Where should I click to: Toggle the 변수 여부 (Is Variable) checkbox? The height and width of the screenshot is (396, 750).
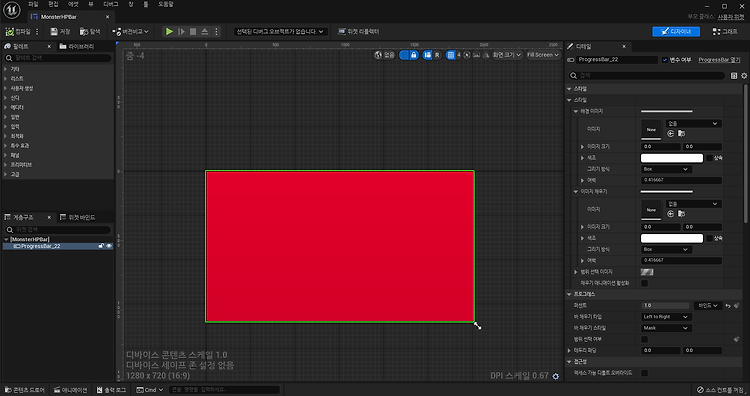pos(665,60)
